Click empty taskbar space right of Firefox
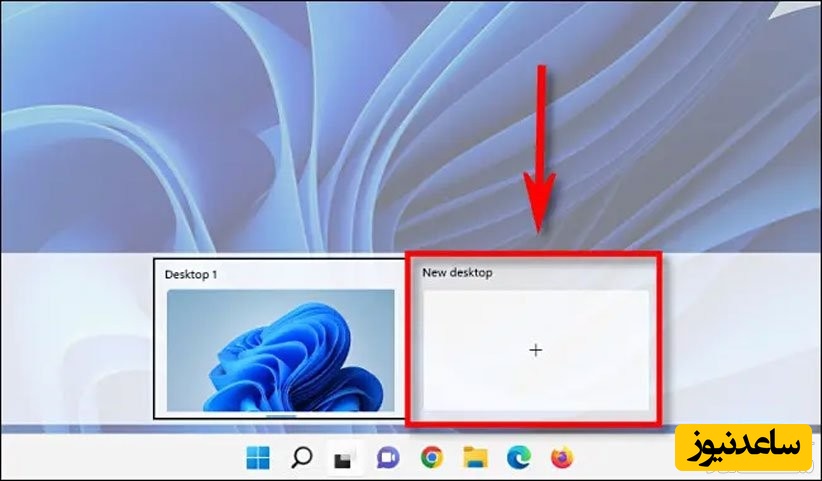 pyautogui.click(x=620, y=458)
